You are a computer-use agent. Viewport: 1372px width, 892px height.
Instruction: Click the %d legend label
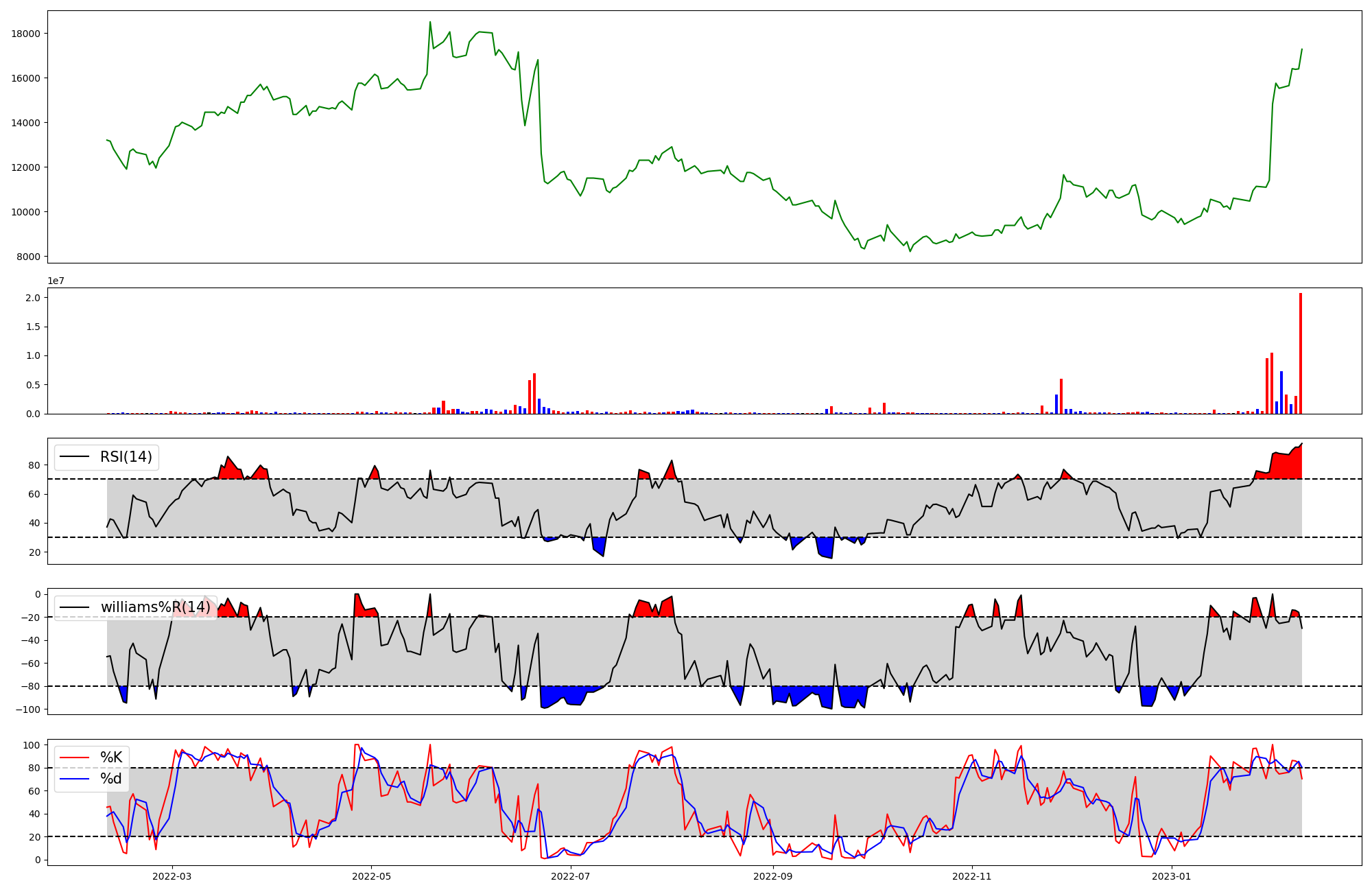click(111, 779)
